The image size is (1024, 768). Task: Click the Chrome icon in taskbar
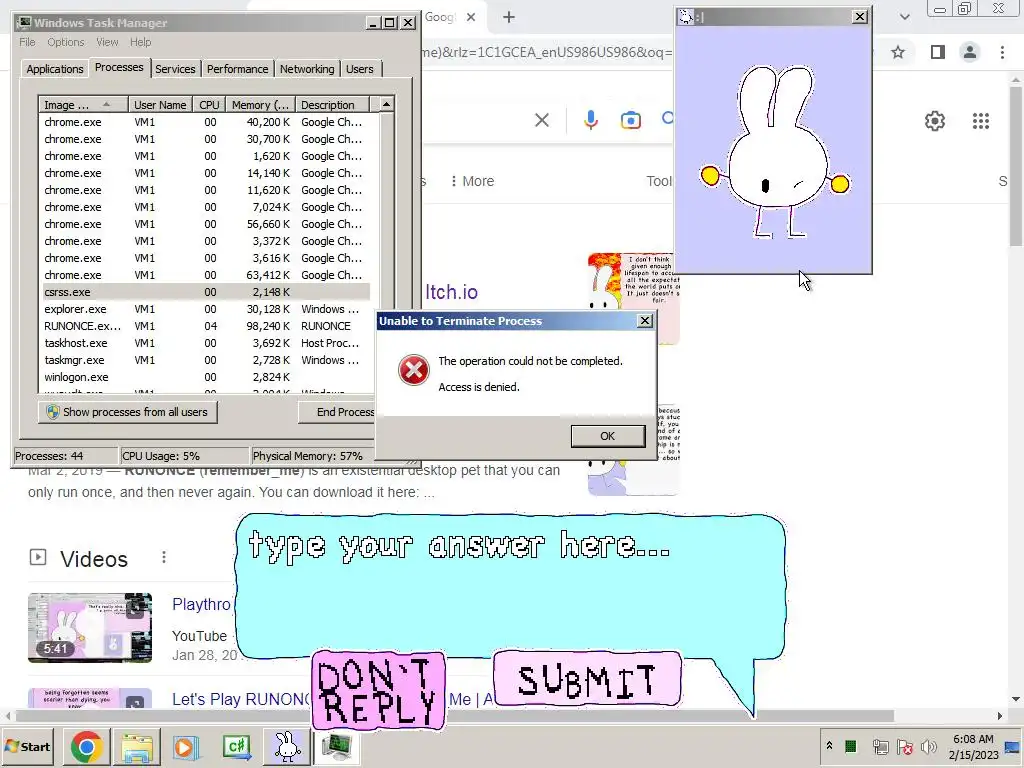tap(86, 746)
